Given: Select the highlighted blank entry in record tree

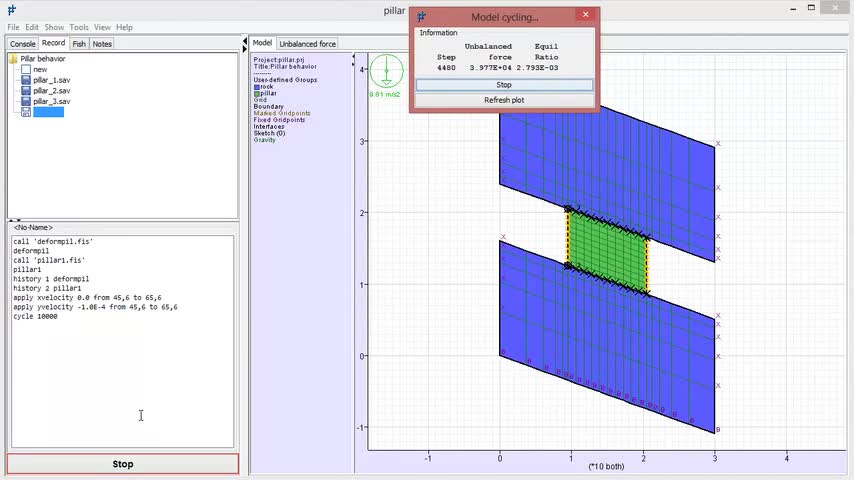Looking at the screenshot, I should 49,113.
